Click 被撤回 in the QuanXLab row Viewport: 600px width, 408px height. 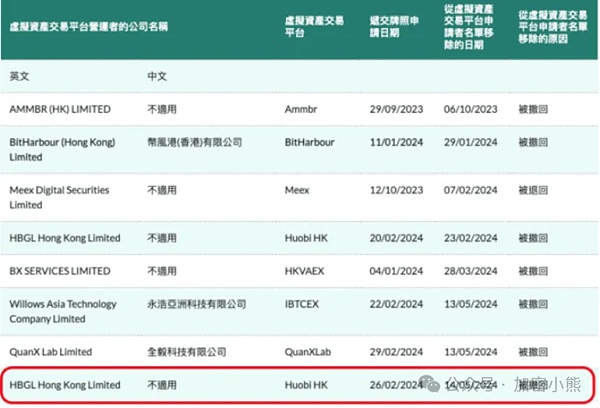pyautogui.click(x=533, y=352)
